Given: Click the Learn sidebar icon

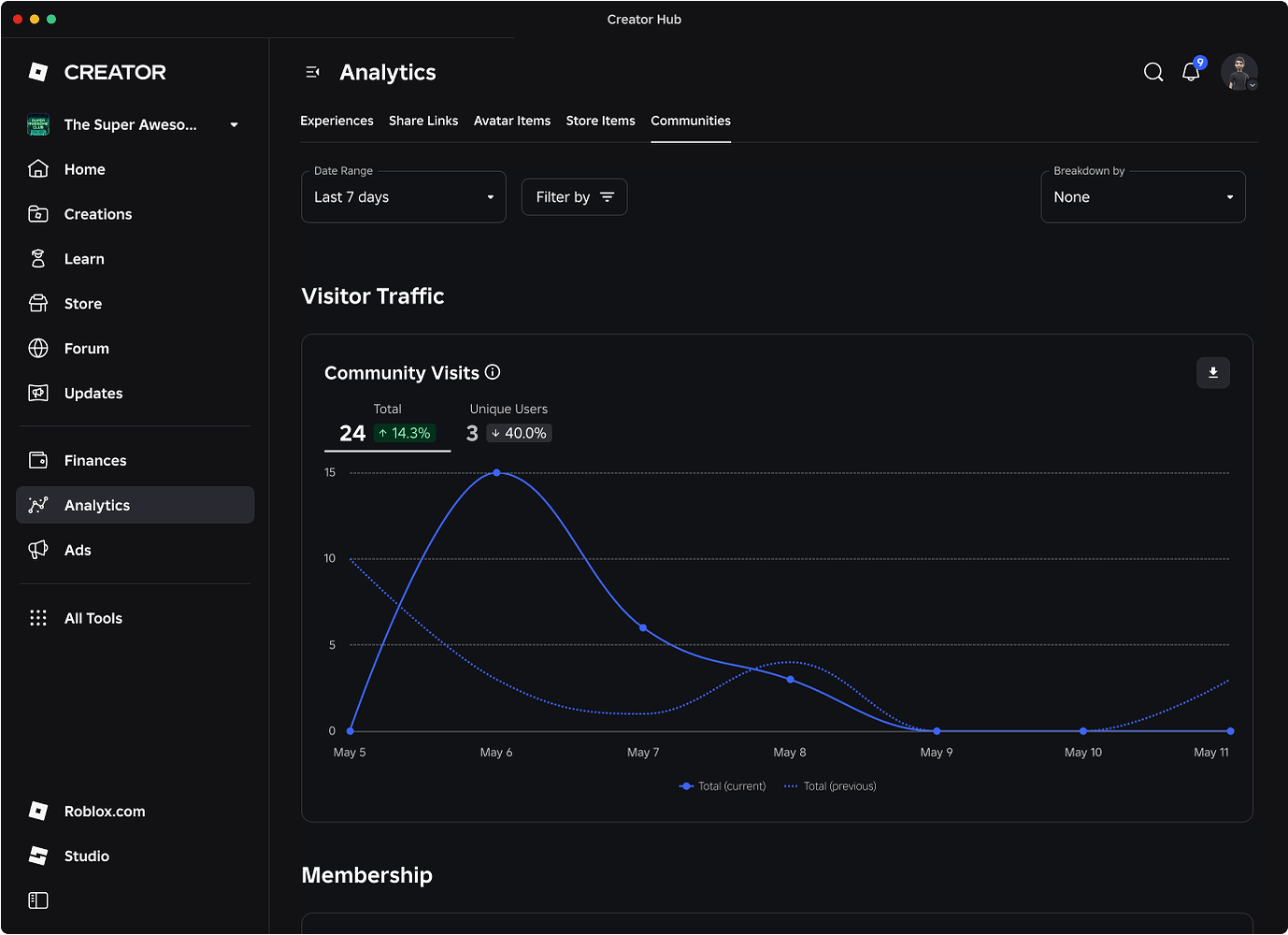Looking at the screenshot, I should pyautogui.click(x=38, y=259).
